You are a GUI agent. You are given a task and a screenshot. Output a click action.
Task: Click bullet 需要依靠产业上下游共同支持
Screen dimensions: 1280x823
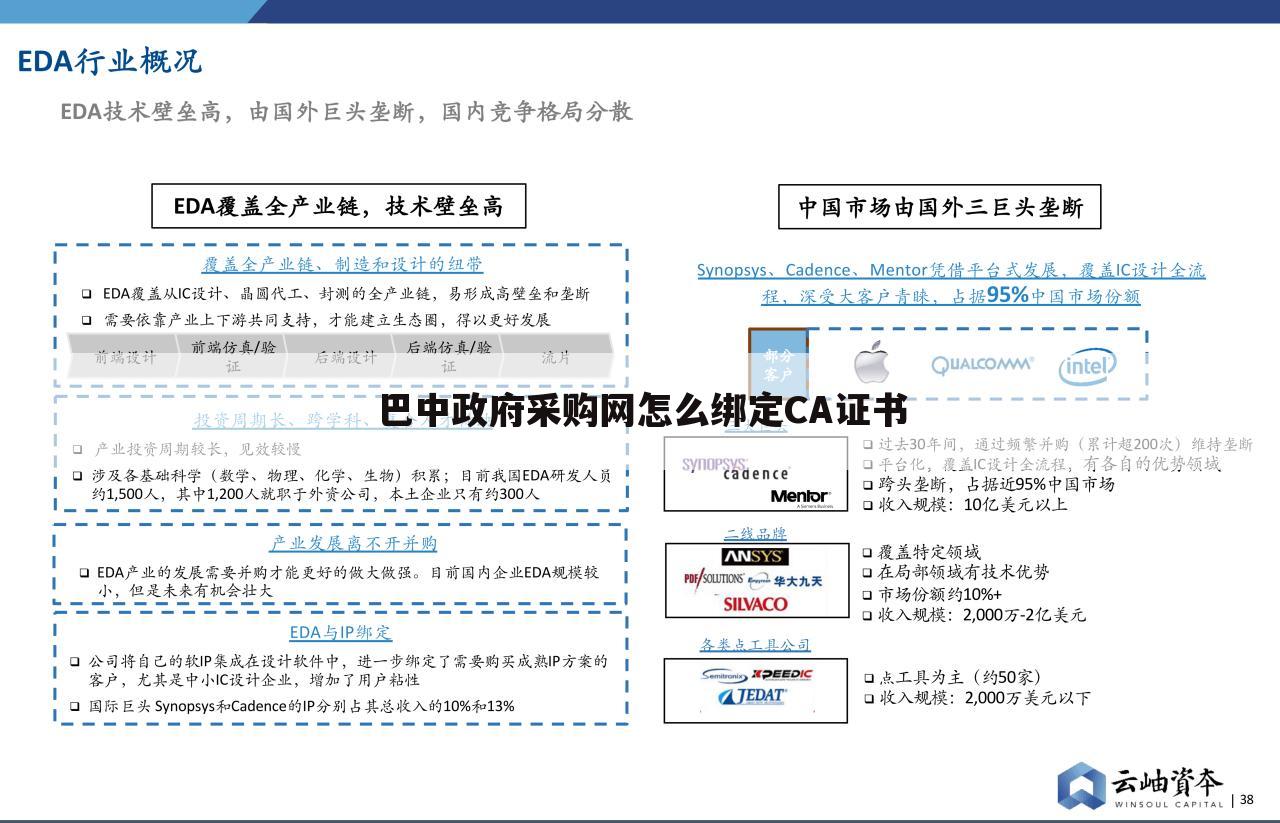coord(316,320)
